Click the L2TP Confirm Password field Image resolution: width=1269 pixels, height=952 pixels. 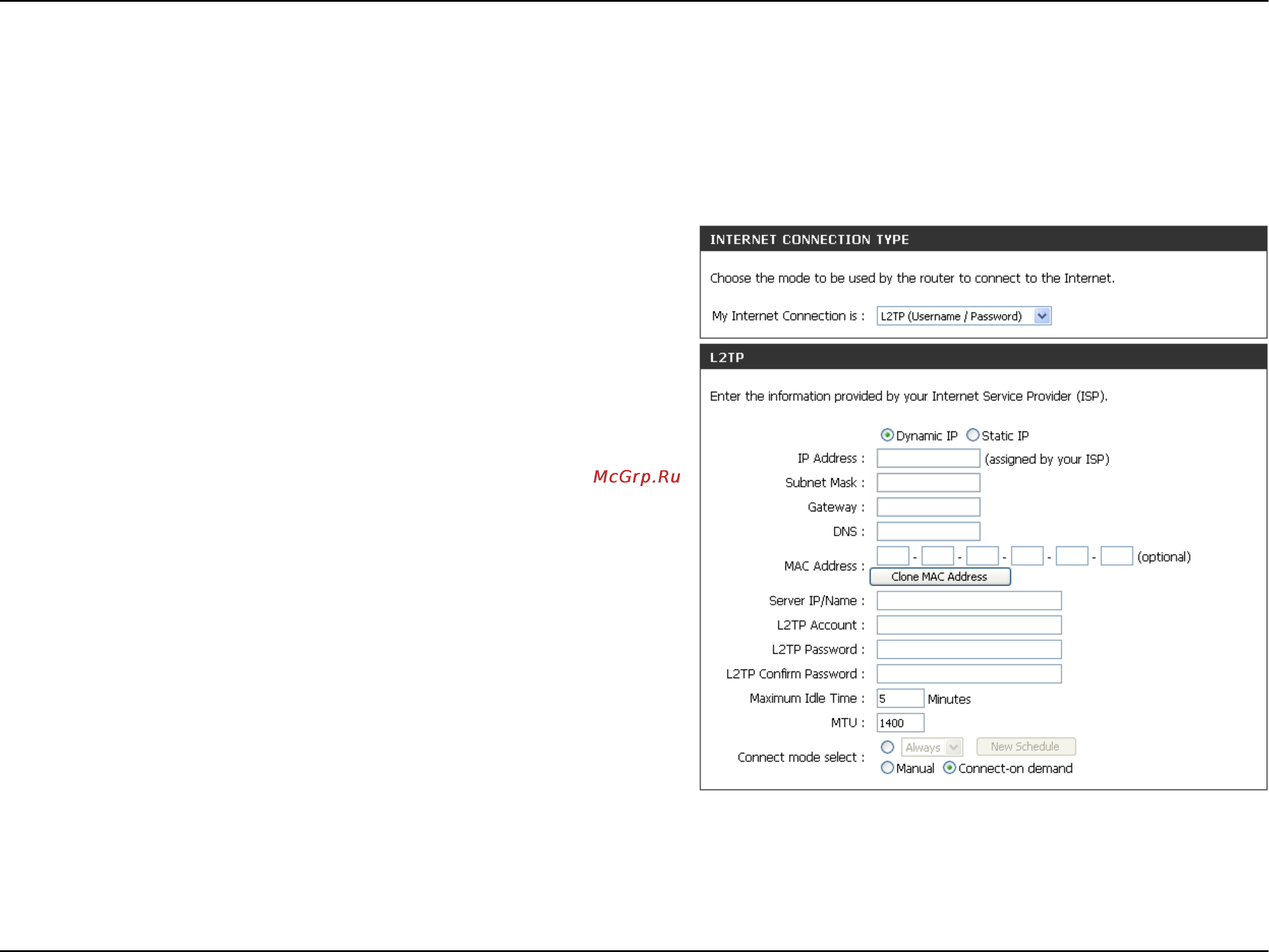pos(969,674)
